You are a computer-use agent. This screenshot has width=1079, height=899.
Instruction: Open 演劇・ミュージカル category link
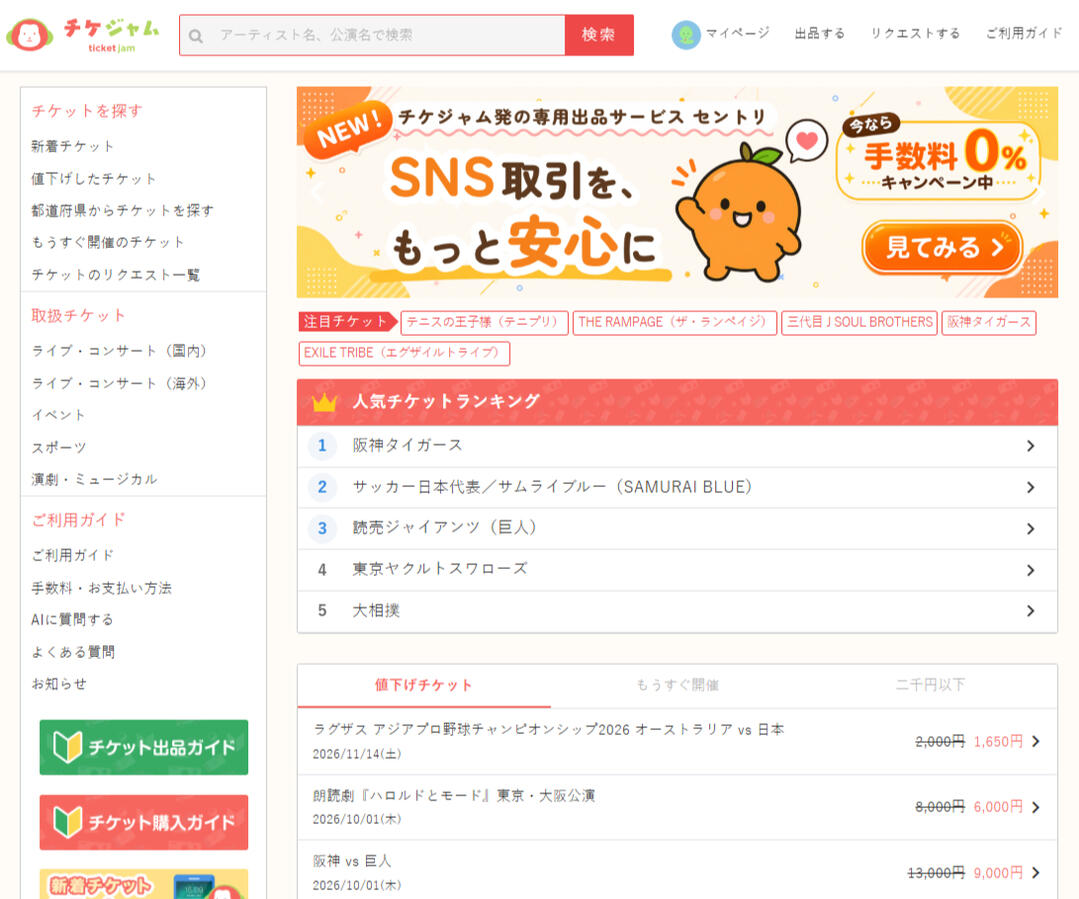94,479
